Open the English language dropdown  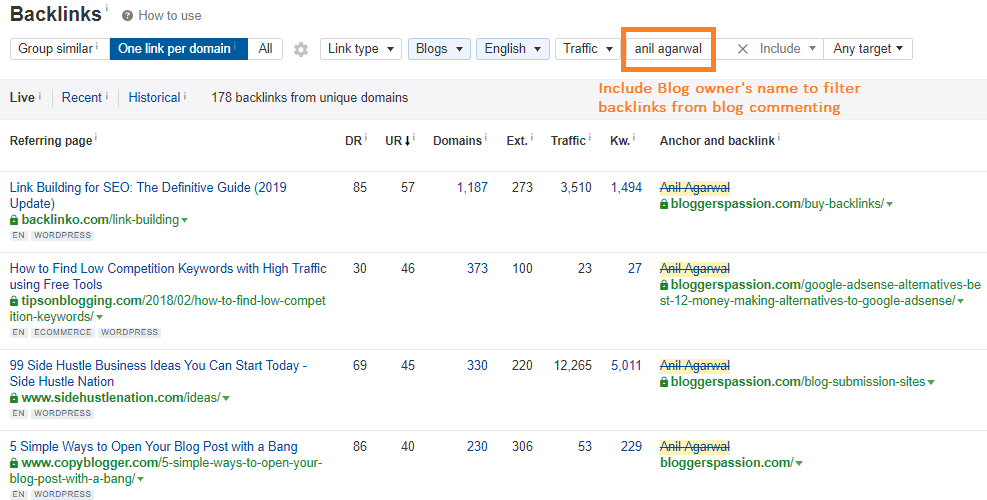tap(513, 48)
